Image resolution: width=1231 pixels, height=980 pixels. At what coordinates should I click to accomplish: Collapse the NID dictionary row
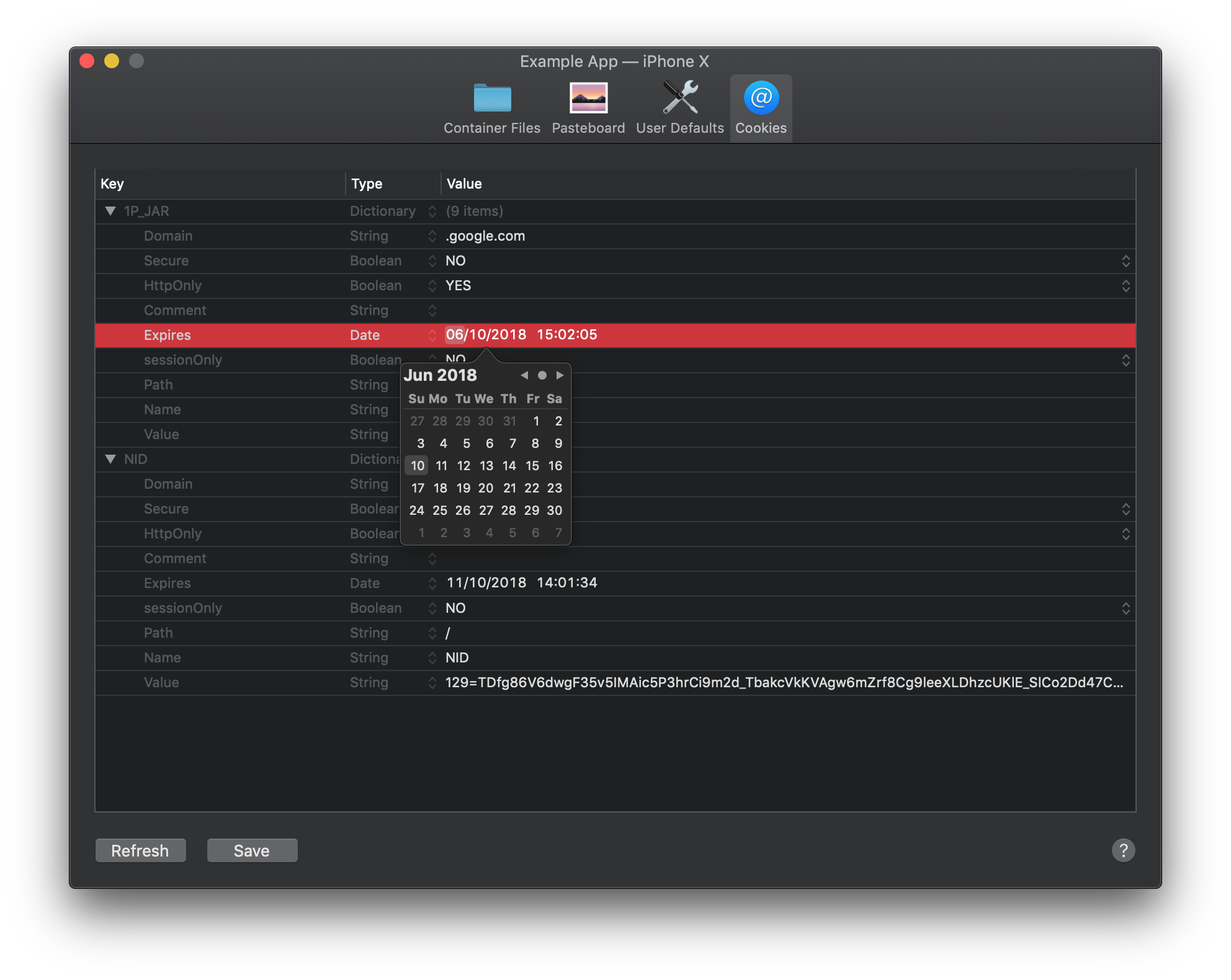click(x=110, y=459)
